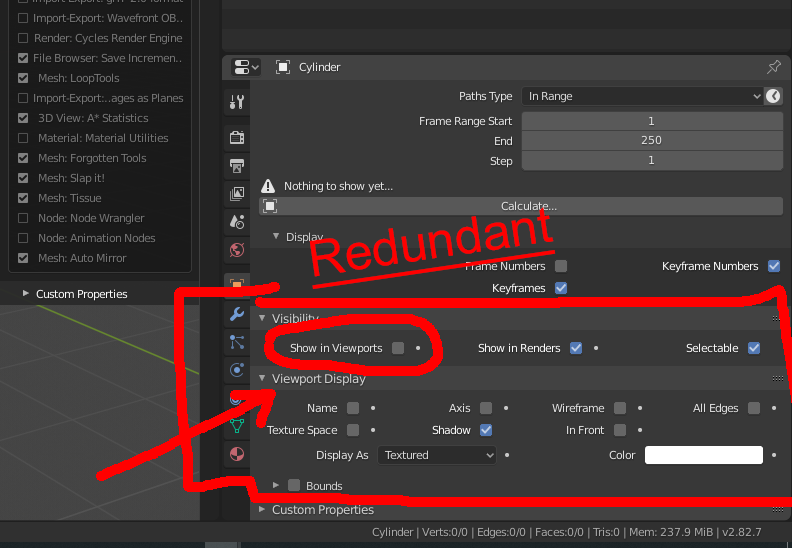The image size is (792, 548).
Task: Open the Tool properties tab
Action: [236, 102]
